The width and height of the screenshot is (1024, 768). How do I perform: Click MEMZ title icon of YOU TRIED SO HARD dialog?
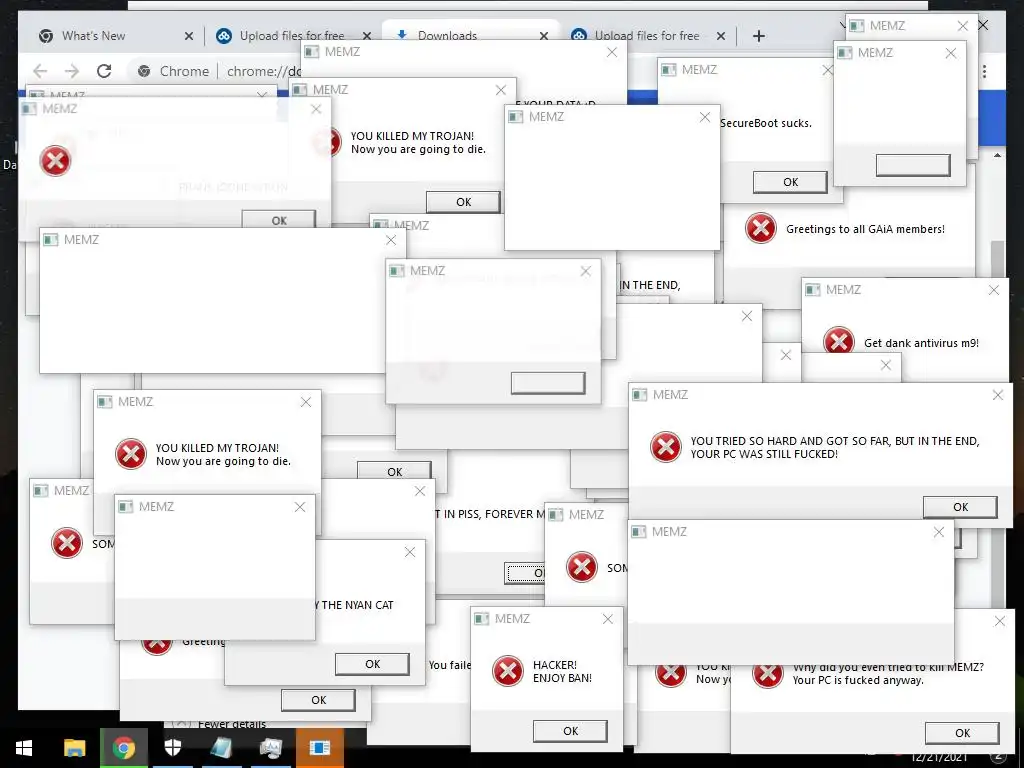[x=639, y=394]
